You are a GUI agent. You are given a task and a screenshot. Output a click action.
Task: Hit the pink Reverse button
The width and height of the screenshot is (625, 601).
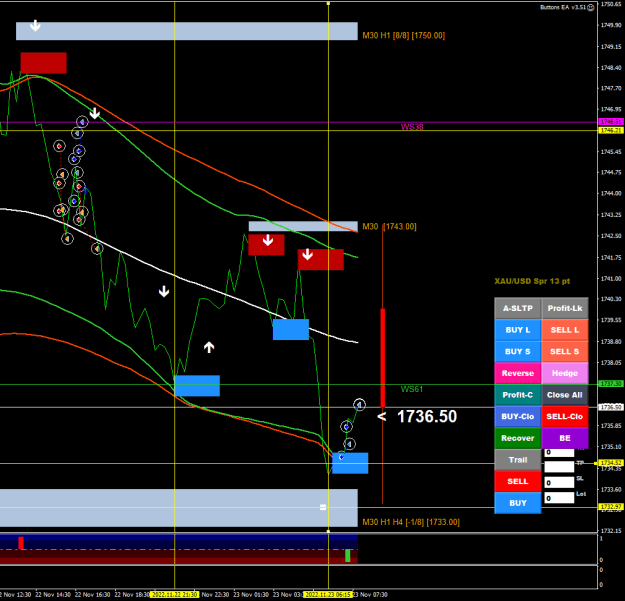coord(518,373)
